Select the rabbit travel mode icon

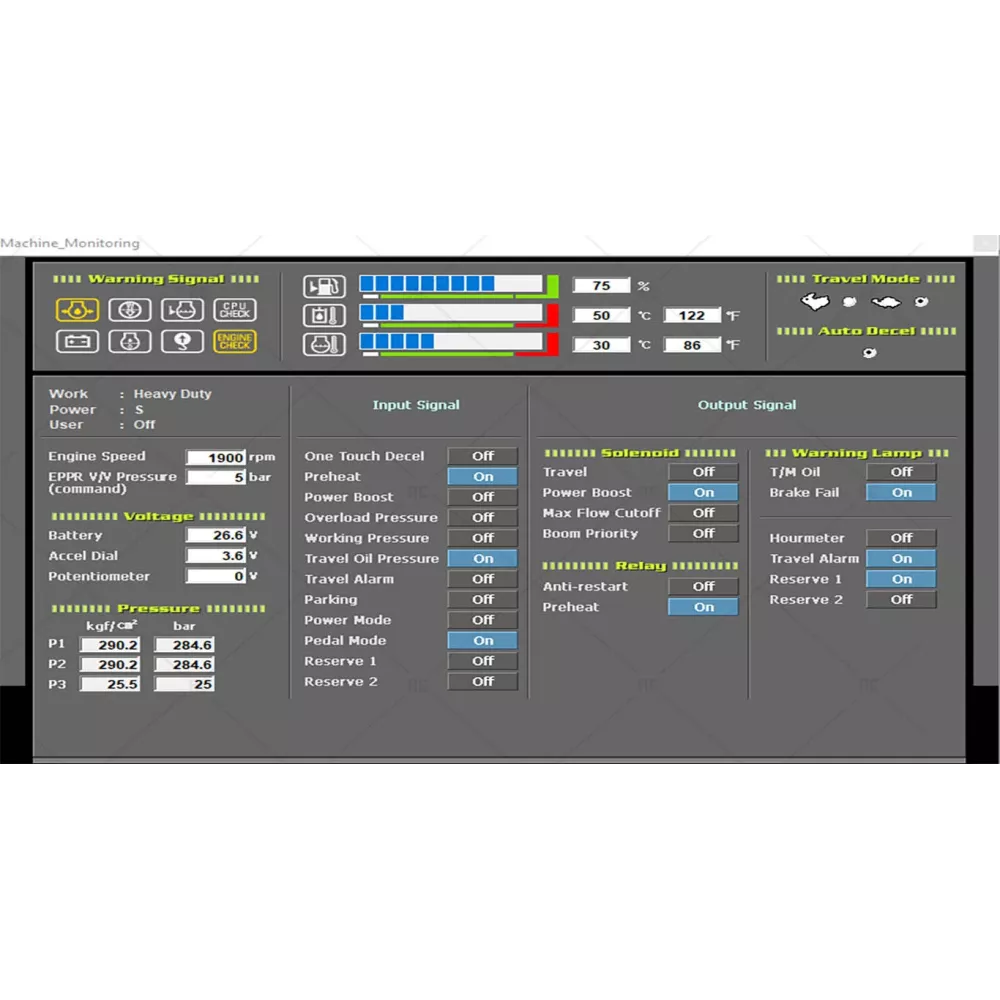click(x=816, y=301)
